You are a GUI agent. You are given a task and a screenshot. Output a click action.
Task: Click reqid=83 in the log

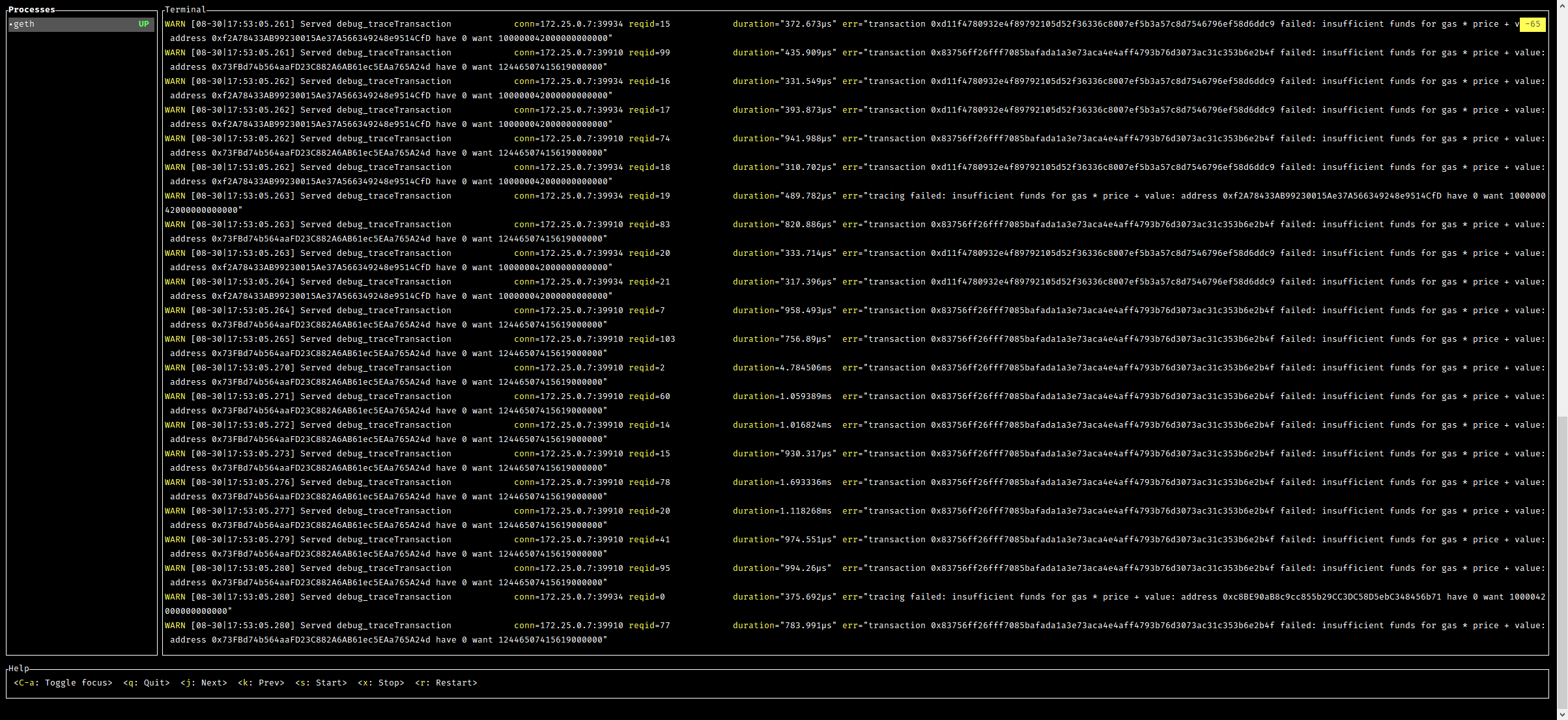click(649, 225)
